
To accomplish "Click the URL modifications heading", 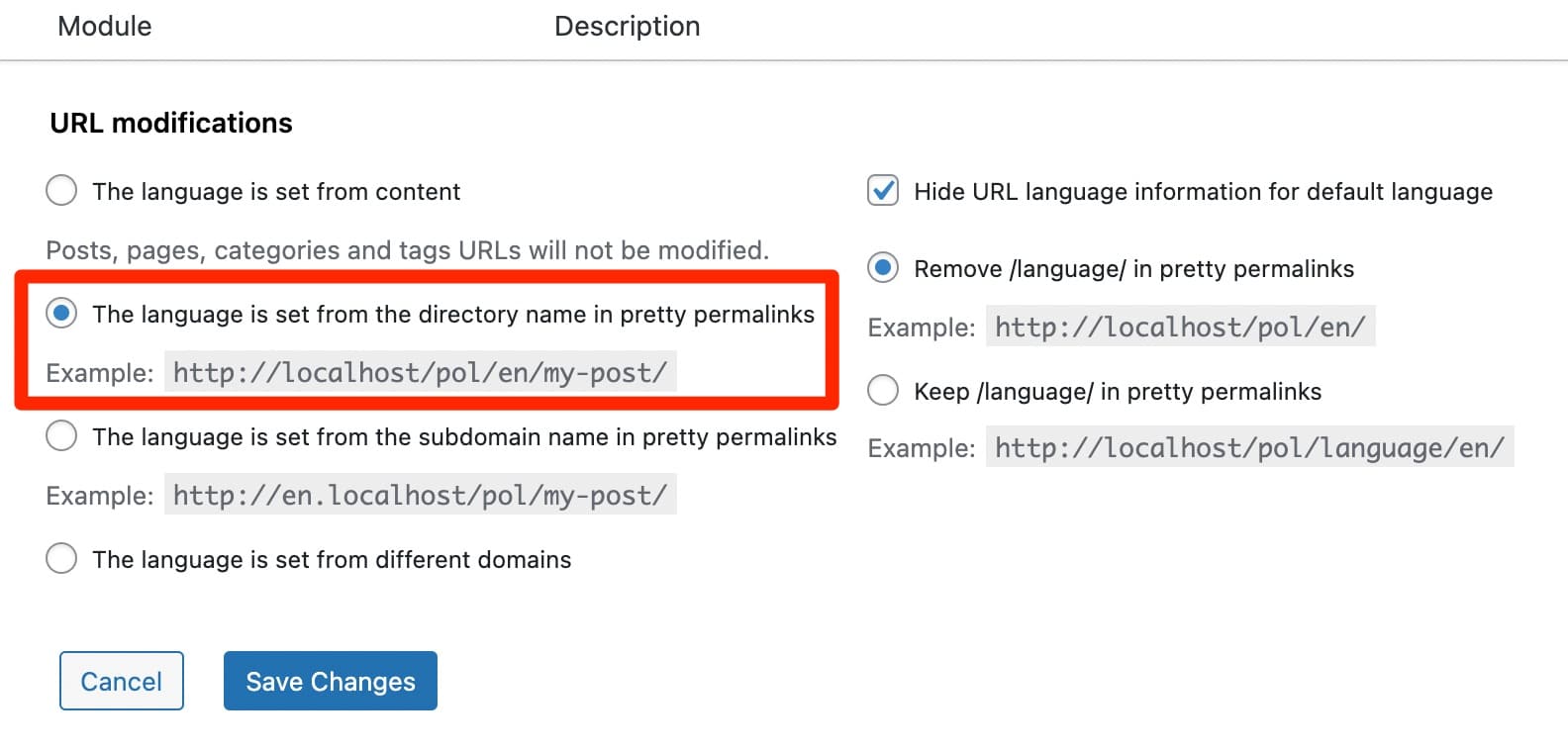I will (x=171, y=123).
